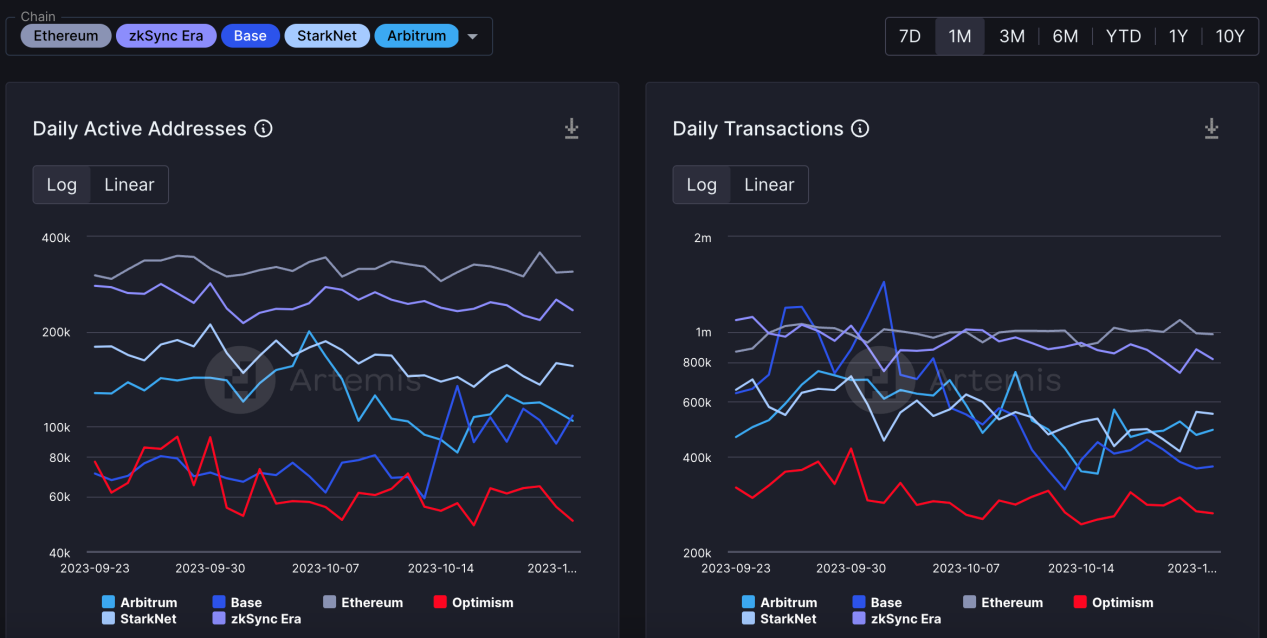Click Optimism red swatch in Daily Transactions legend
The width and height of the screenshot is (1267, 638).
point(1080,602)
